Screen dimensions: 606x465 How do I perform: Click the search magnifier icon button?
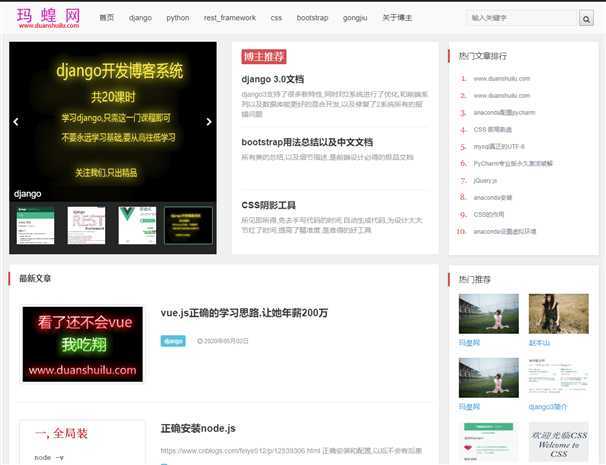586,18
